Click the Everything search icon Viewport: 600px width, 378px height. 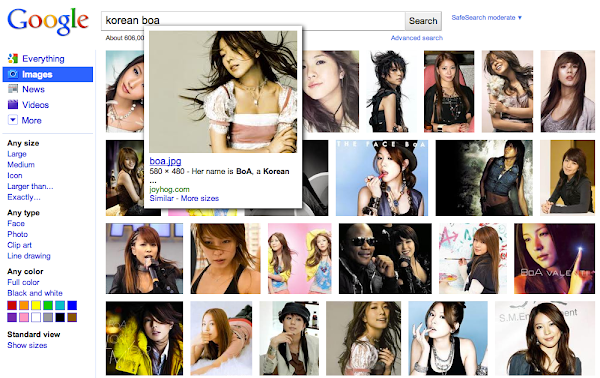point(13,58)
